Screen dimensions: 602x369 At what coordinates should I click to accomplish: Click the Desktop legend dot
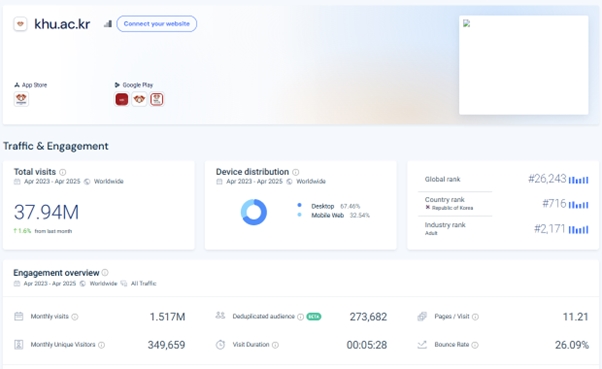[299, 205]
